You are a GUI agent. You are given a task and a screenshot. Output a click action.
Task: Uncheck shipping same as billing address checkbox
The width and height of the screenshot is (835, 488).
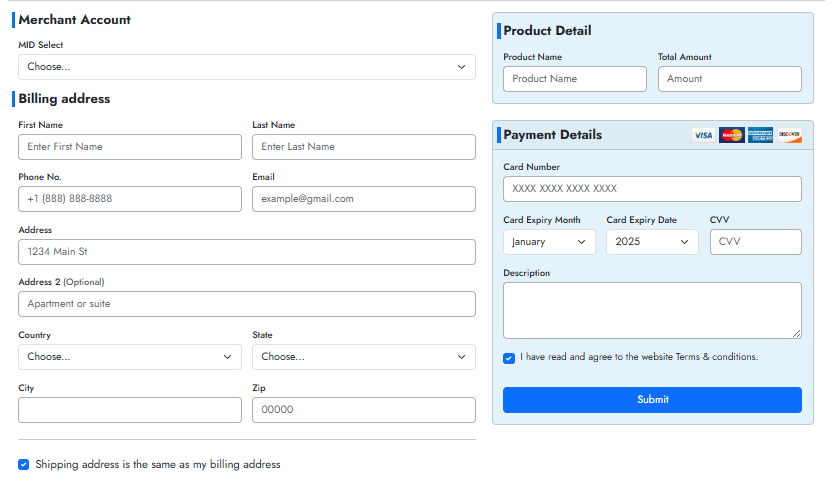24,464
